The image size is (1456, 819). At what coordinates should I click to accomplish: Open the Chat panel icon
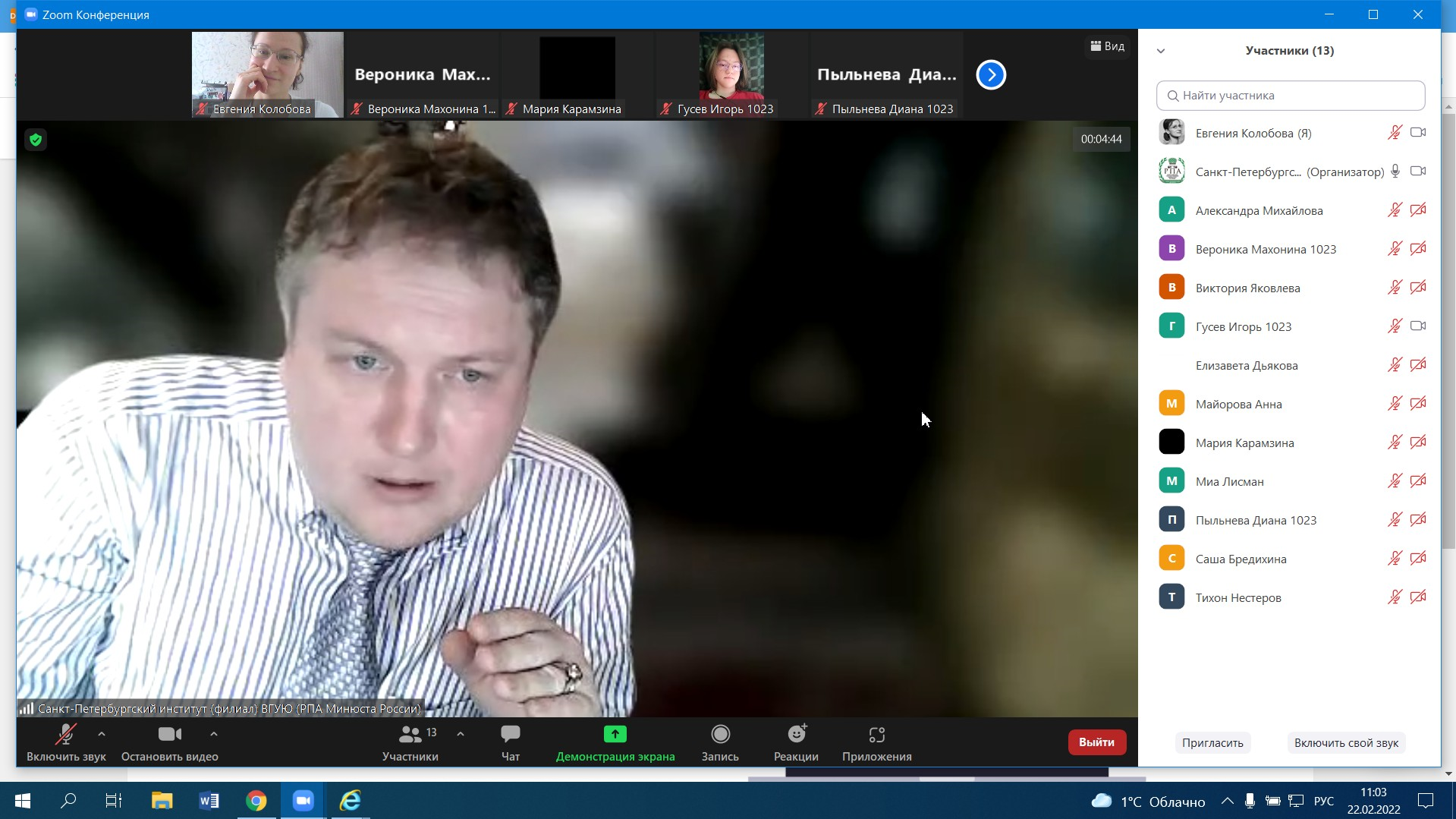510,735
